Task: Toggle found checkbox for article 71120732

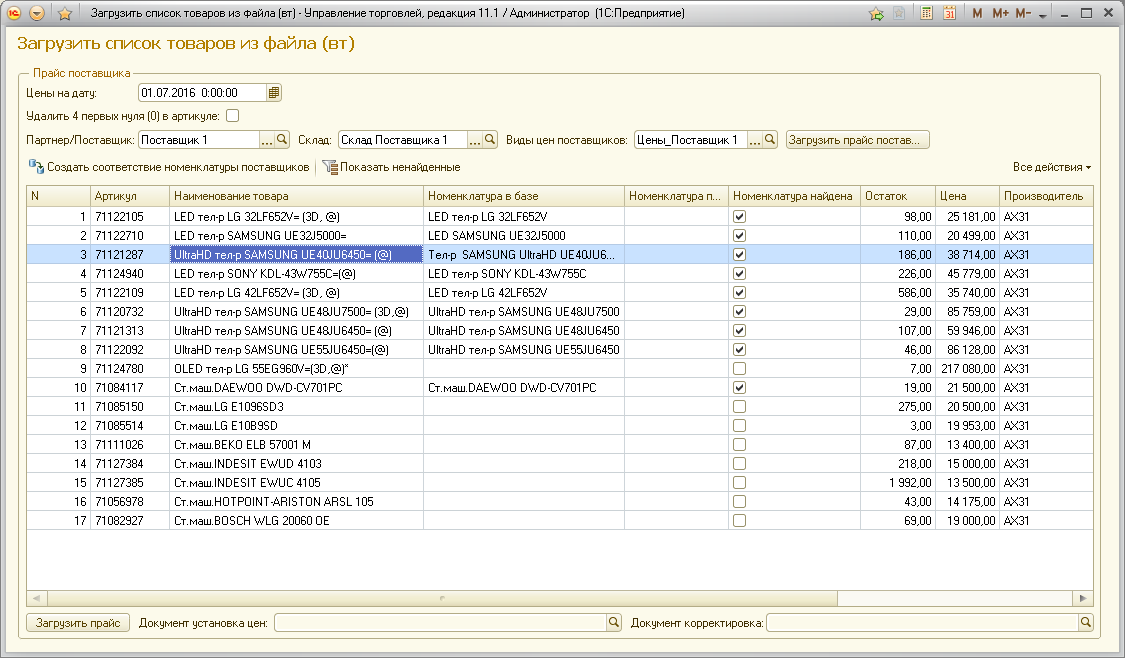Action: click(x=739, y=311)
